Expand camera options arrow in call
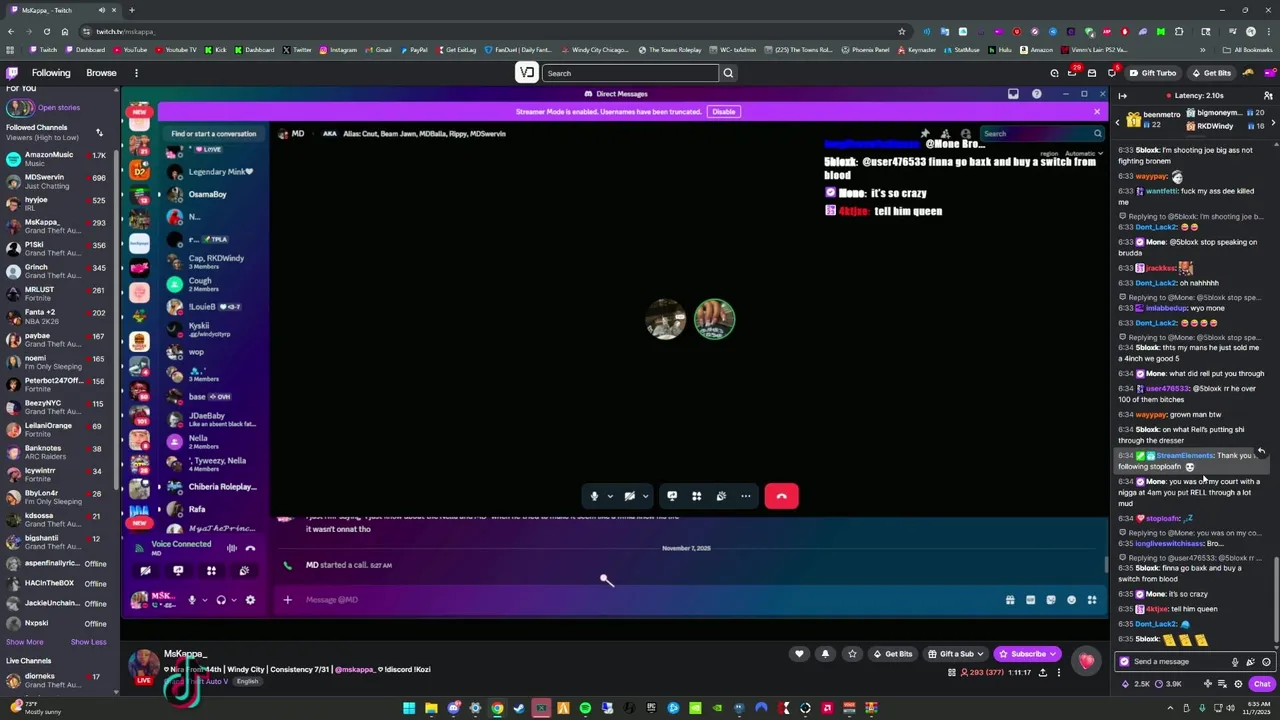The height and width of the screenshot is (720, 1280). (645, 496)
